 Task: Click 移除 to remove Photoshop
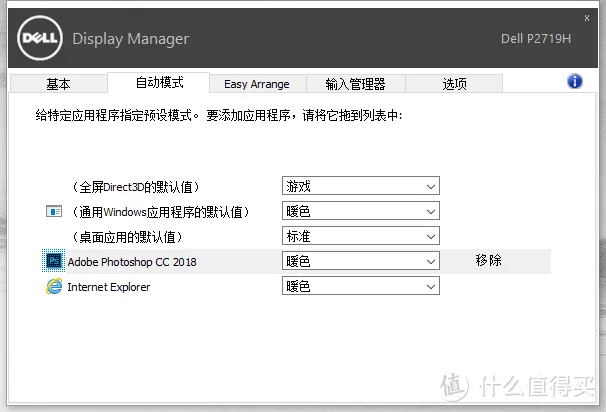tap(489, 260)
